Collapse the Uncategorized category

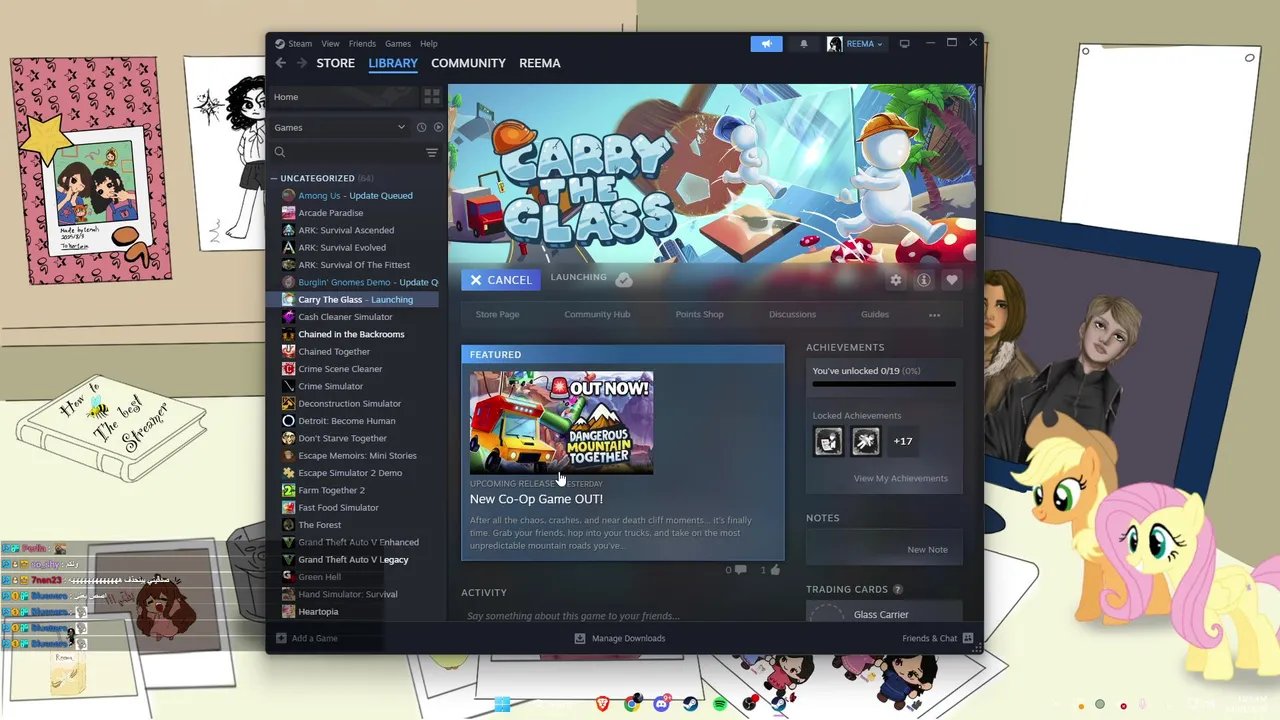click(274, 178)
